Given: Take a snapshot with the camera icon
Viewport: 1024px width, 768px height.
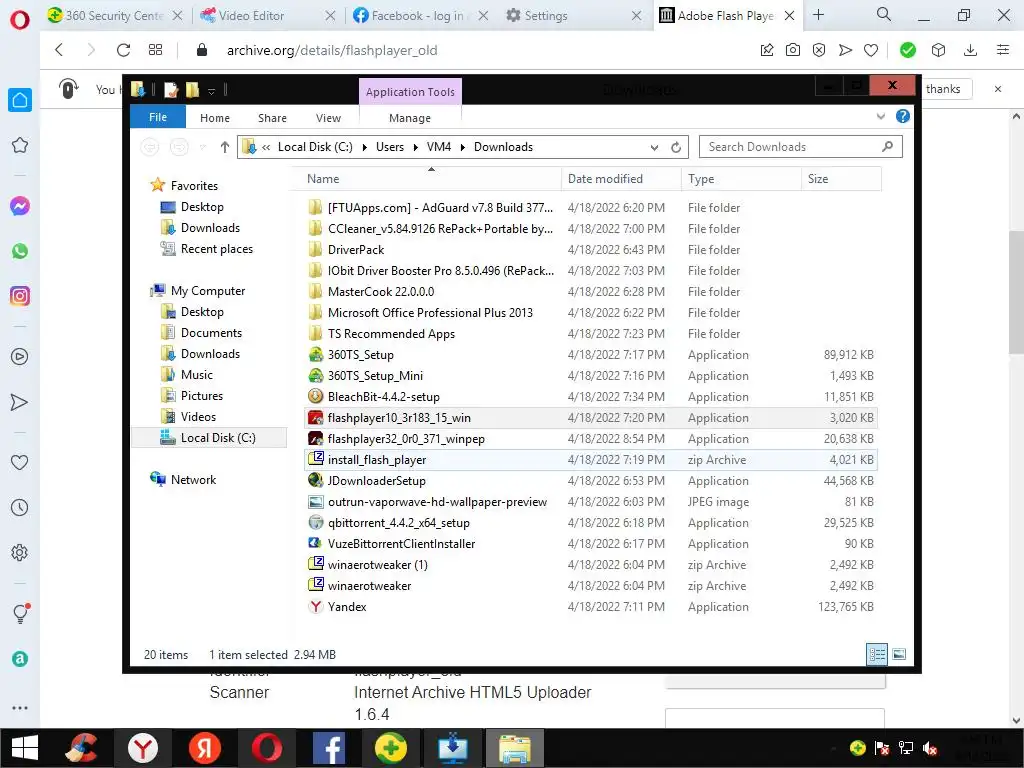Looking at the screenshot, I should click(x=793, y=50).
